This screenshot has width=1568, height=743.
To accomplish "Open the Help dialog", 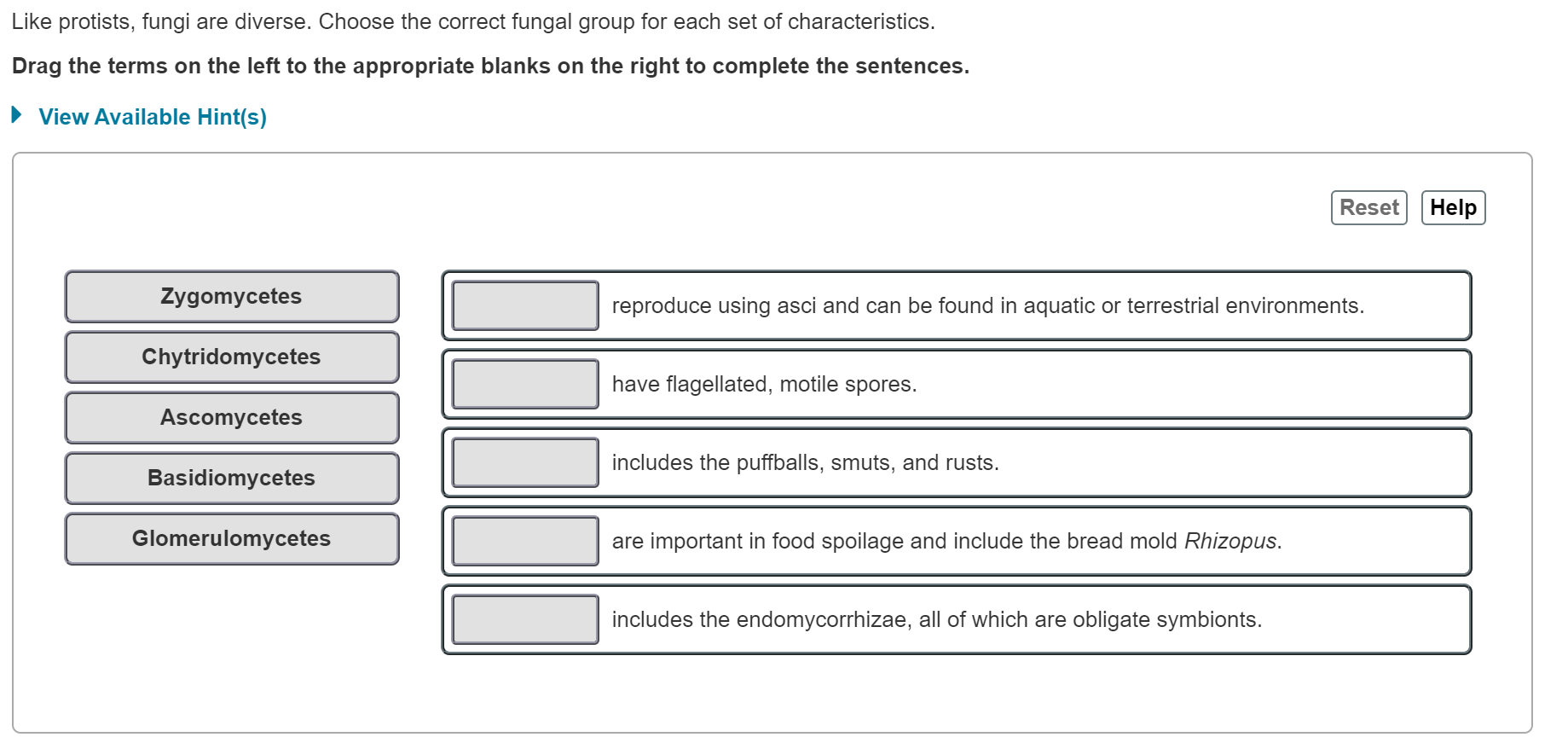I will (x=1453, y=206).
